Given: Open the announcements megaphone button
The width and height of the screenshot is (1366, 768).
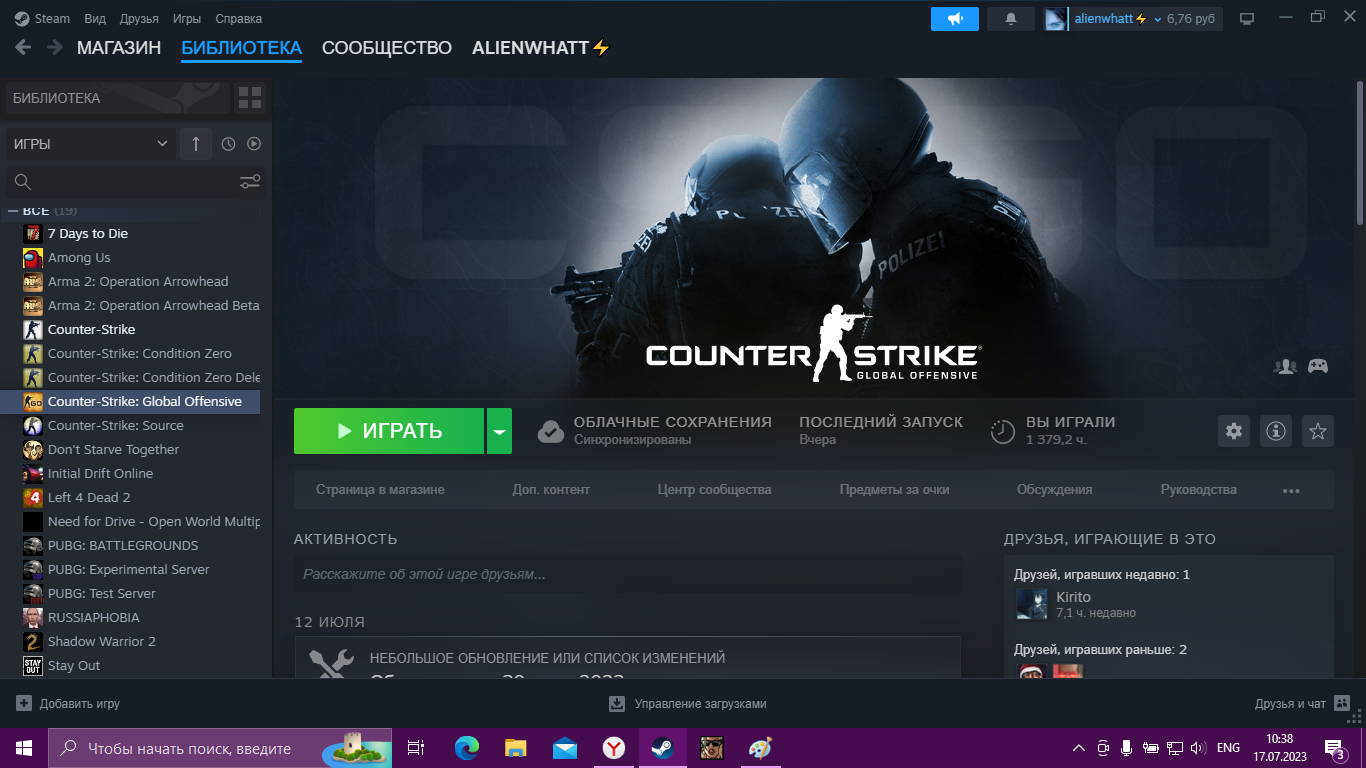Looking at the screenshot, I should [955, 19].
